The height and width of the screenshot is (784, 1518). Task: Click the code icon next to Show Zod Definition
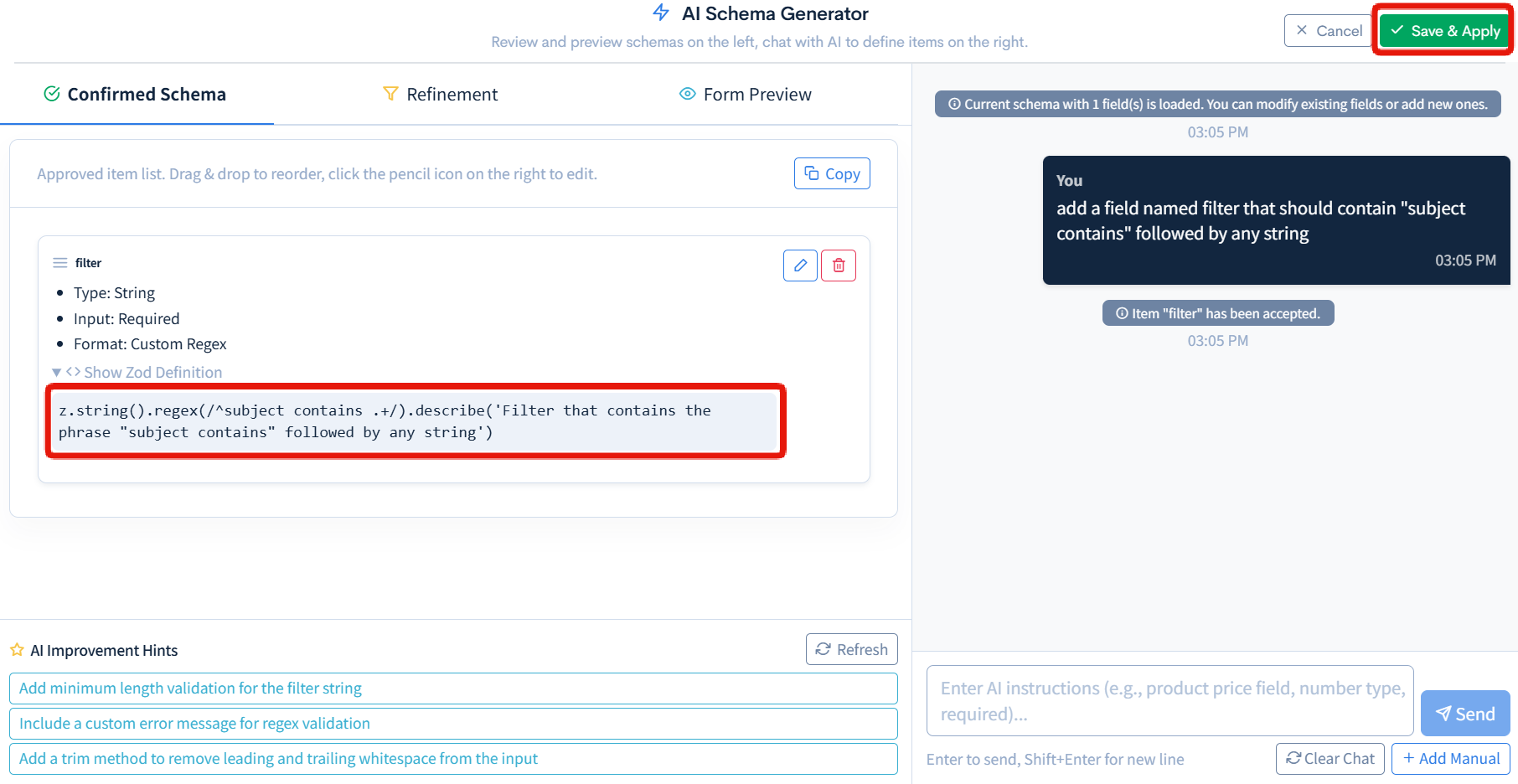tap(75, 372)
